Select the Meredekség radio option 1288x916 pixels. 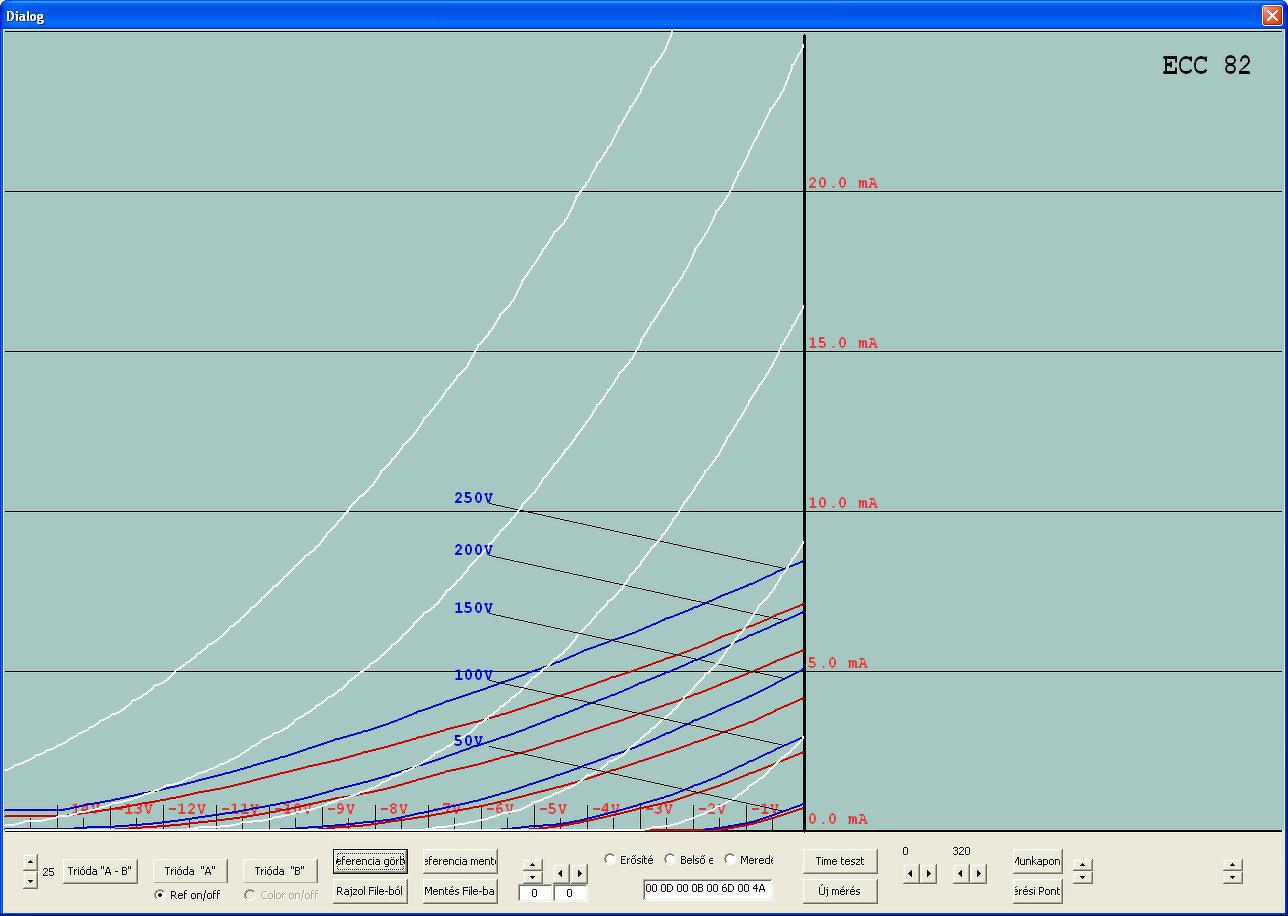(730, 860)
